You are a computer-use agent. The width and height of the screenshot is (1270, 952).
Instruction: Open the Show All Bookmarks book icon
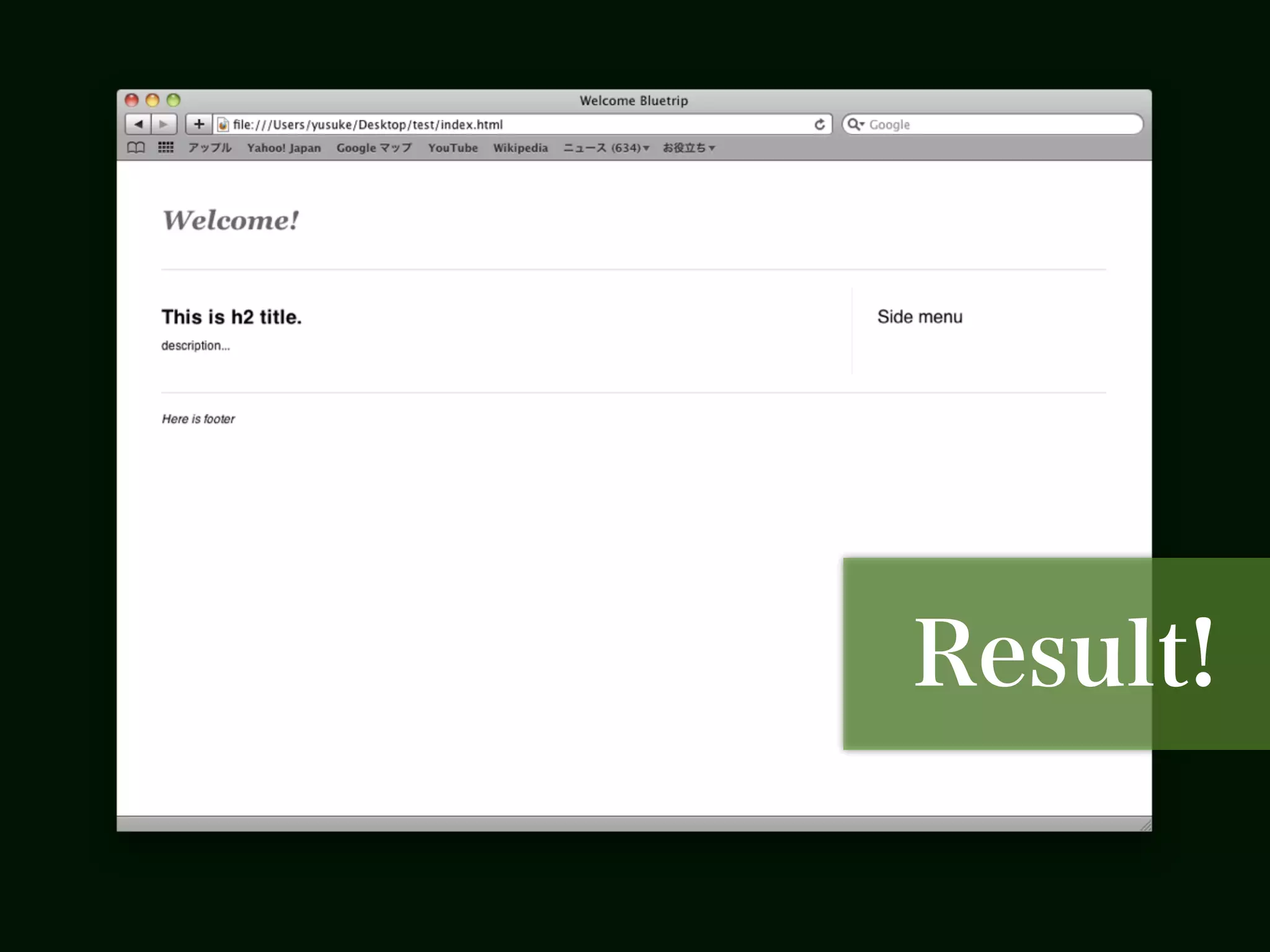coord(136,148)
